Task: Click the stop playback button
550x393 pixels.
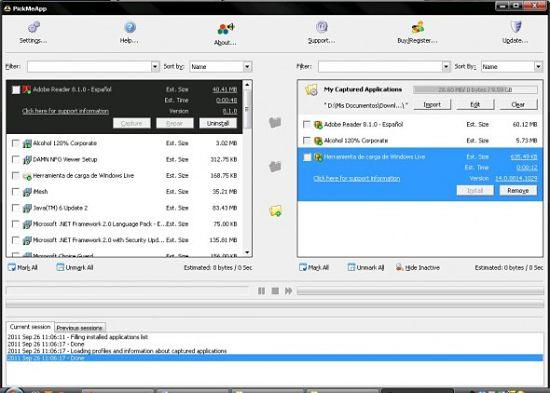Action: pyautogui.click(x=275, y=291)
